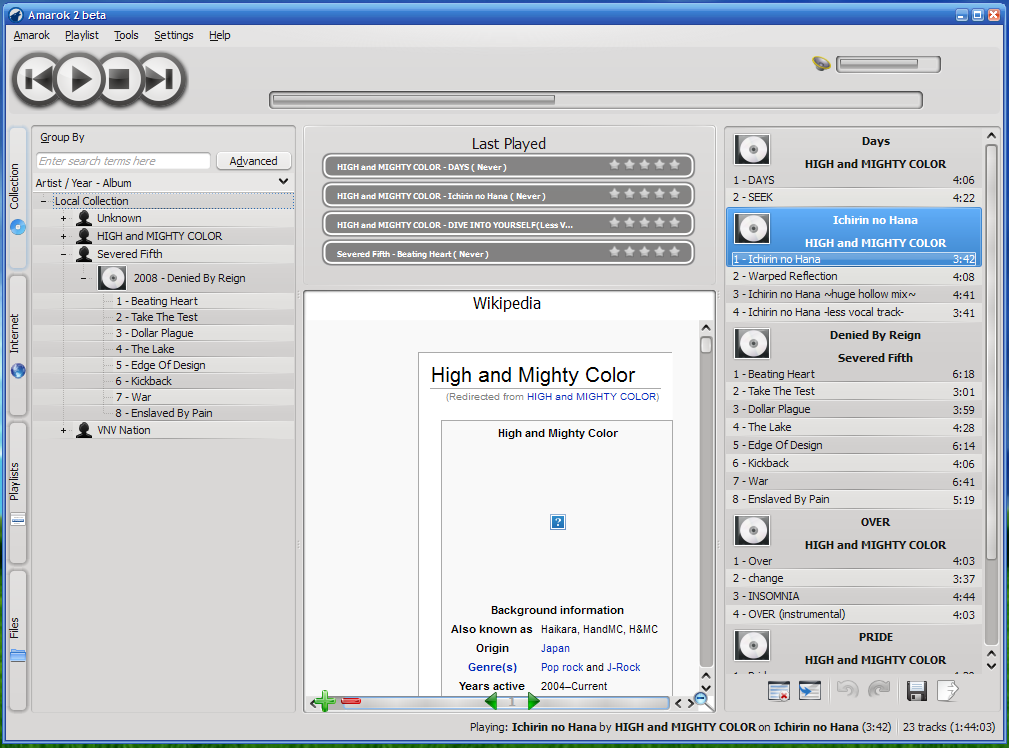Focus the collection search field
Viewport: 1009px width, 748px height.
tap(124, 161)
